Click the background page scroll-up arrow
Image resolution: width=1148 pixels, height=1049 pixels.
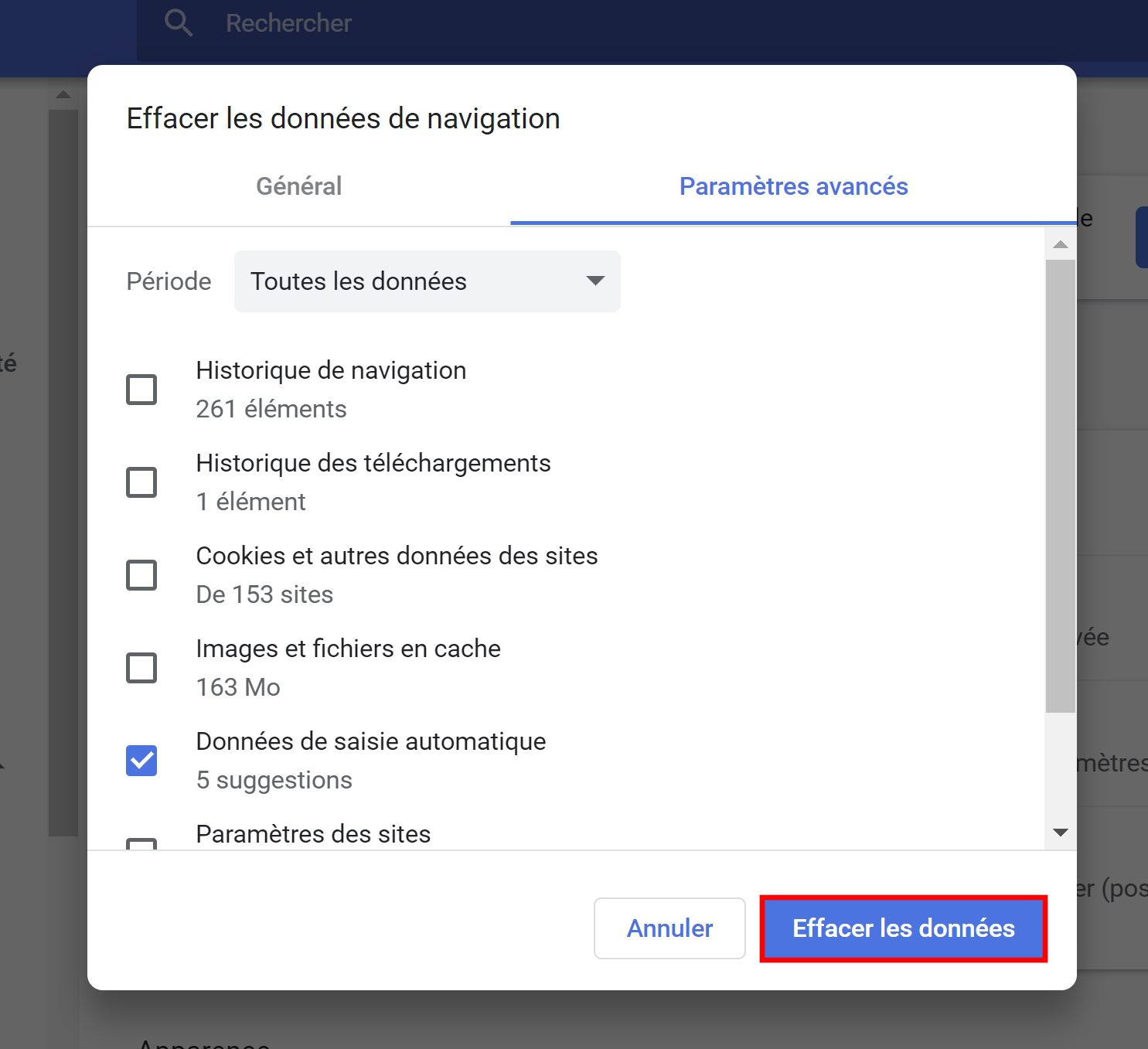pos(63,95)
